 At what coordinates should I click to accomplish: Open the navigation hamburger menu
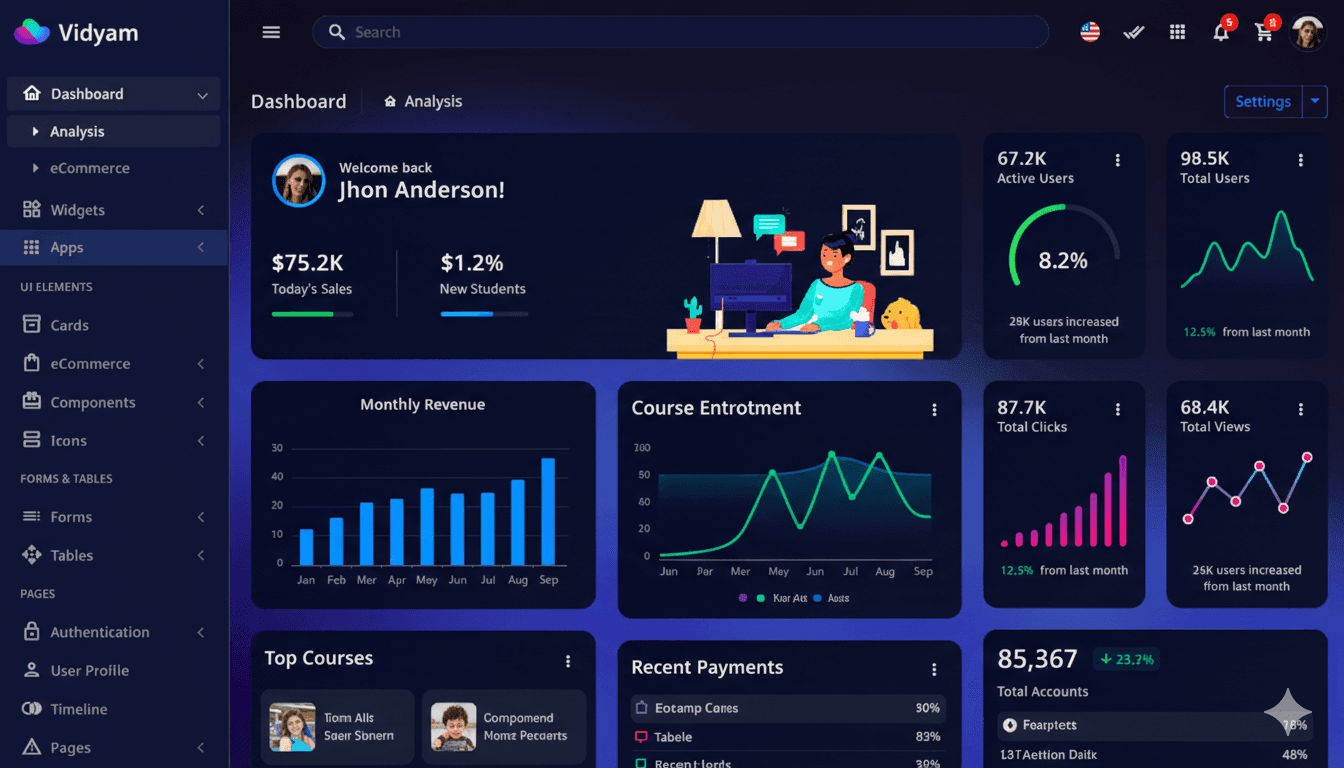pos(271,31)
